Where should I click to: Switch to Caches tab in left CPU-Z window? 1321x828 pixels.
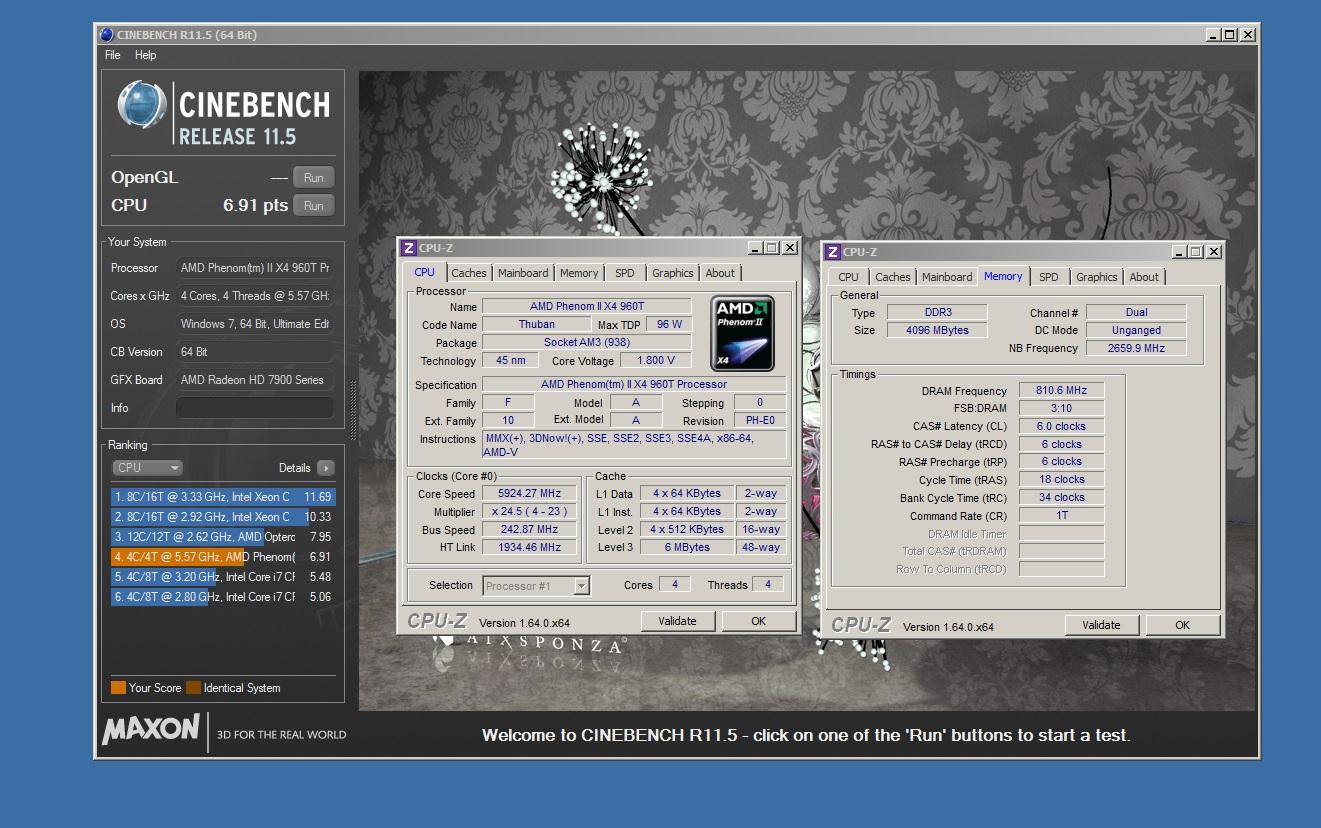pos(468,273)
